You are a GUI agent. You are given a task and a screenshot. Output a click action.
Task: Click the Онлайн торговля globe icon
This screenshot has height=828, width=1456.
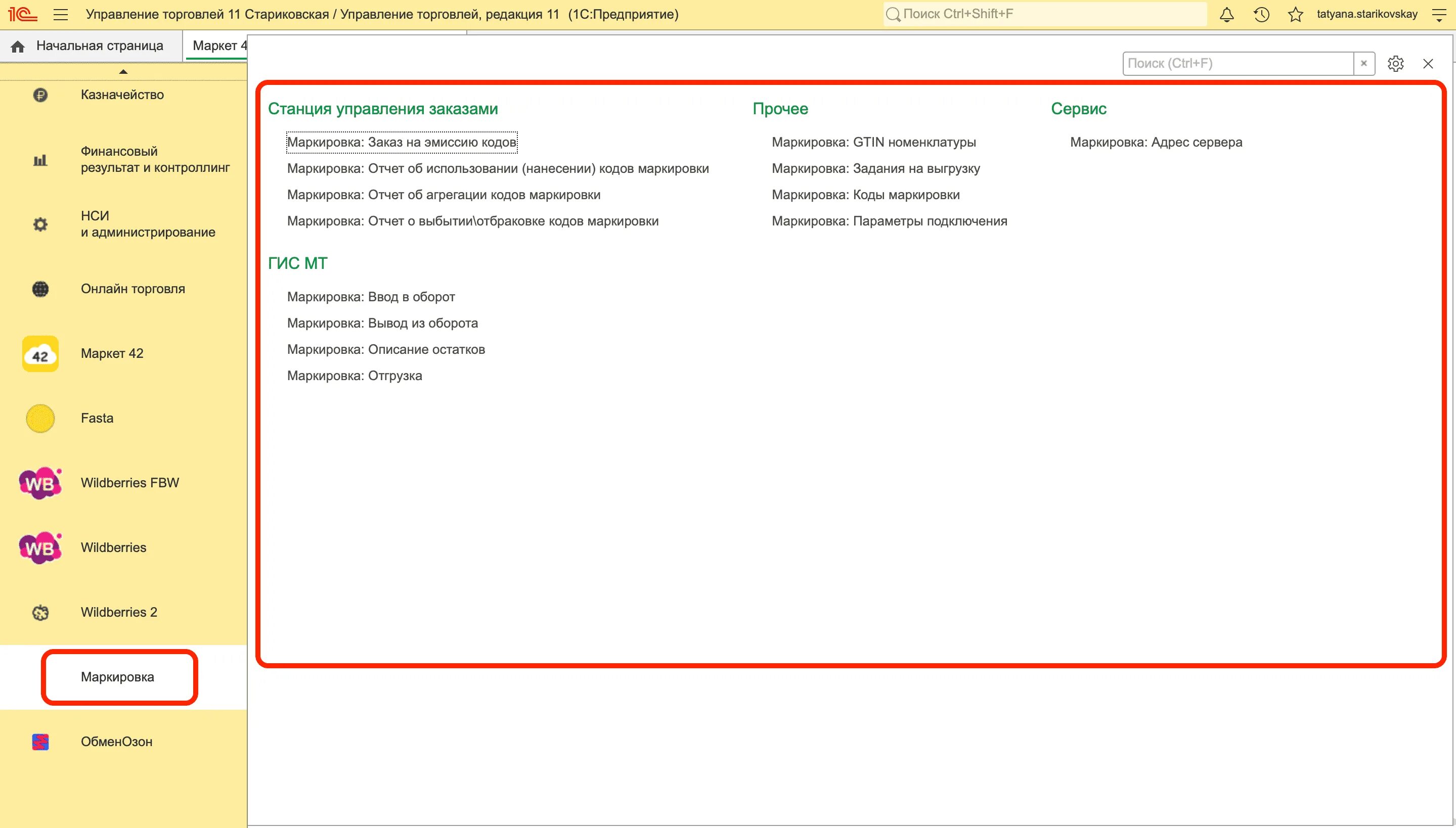click(x=40, y=289)
